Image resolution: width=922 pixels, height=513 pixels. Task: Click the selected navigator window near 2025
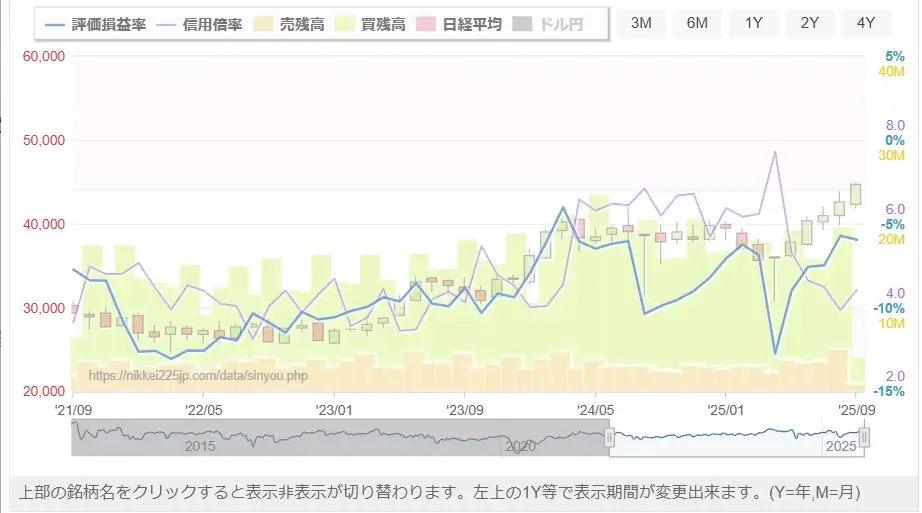click(x=841, y=446)
